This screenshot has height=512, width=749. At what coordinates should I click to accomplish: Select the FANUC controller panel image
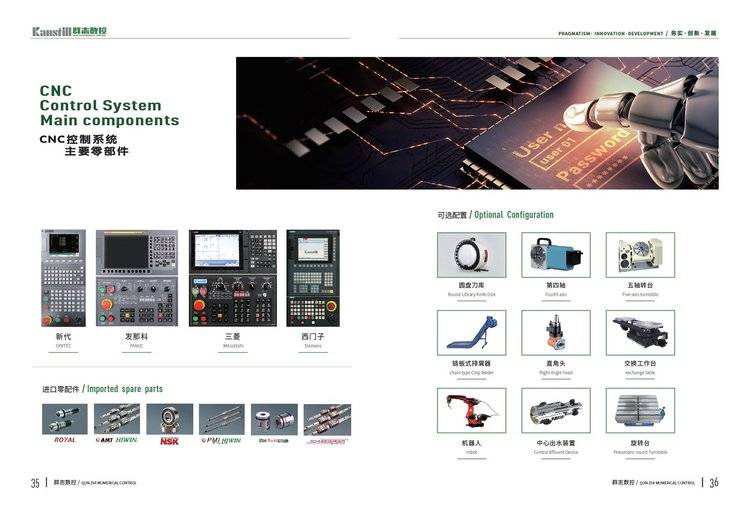136,278
